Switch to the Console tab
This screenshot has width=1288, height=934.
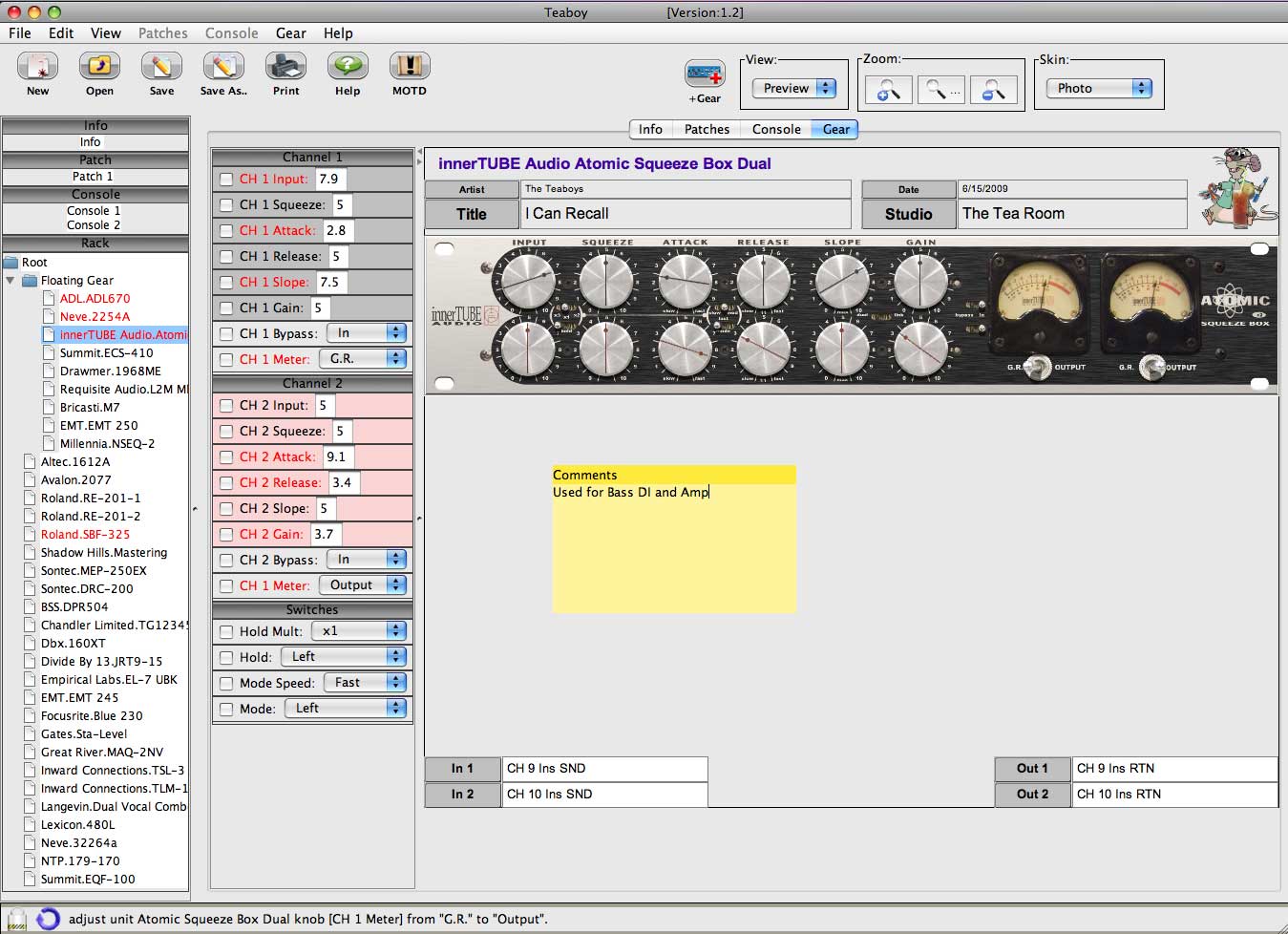pos(776,130)
